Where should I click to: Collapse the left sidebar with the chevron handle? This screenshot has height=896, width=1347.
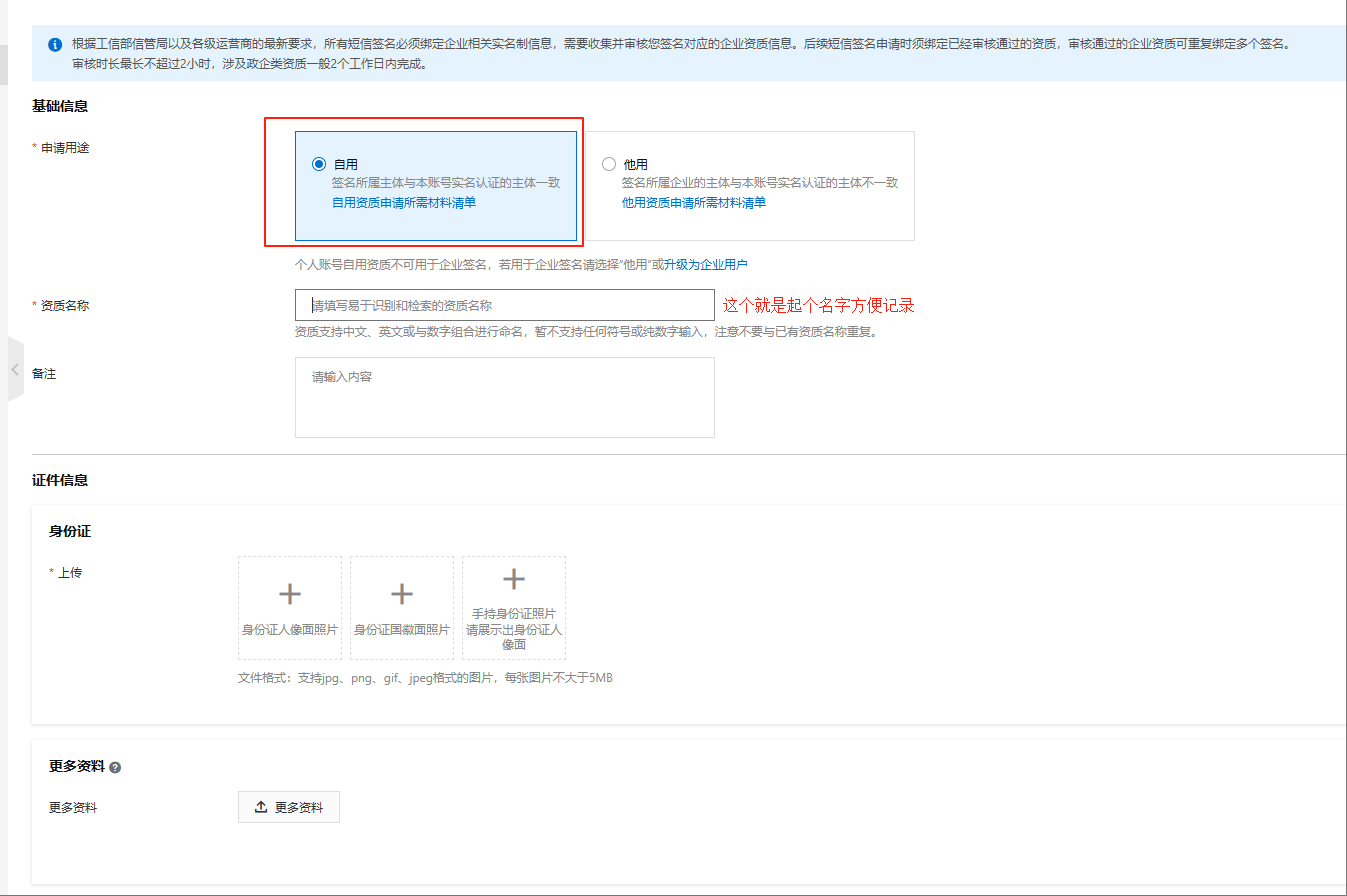pos(15,369)
